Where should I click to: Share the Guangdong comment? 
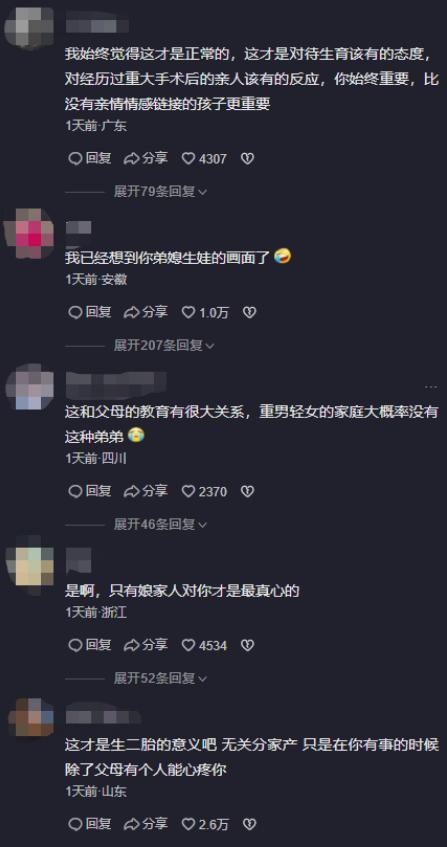(x=146, y=158)
